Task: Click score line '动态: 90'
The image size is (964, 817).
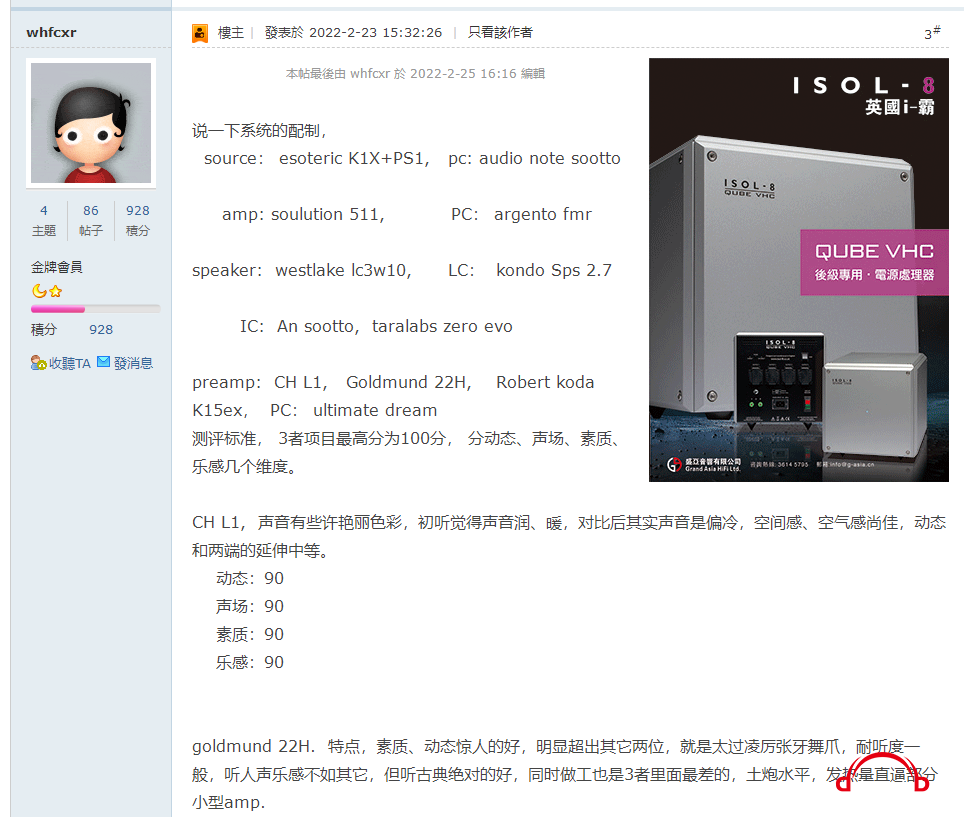Action: [250, 578]
